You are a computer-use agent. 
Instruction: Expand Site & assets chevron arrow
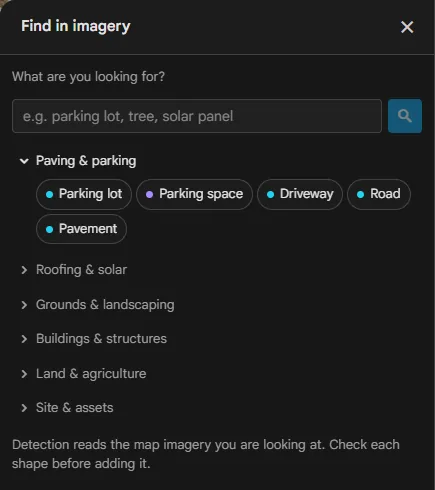[x=24, y=408]
